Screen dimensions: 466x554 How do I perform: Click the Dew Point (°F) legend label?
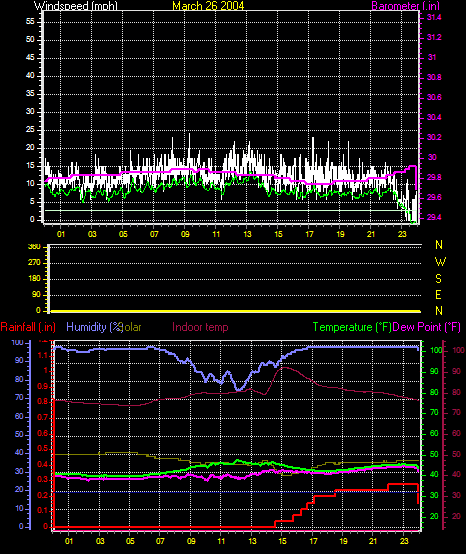(427, 327)
